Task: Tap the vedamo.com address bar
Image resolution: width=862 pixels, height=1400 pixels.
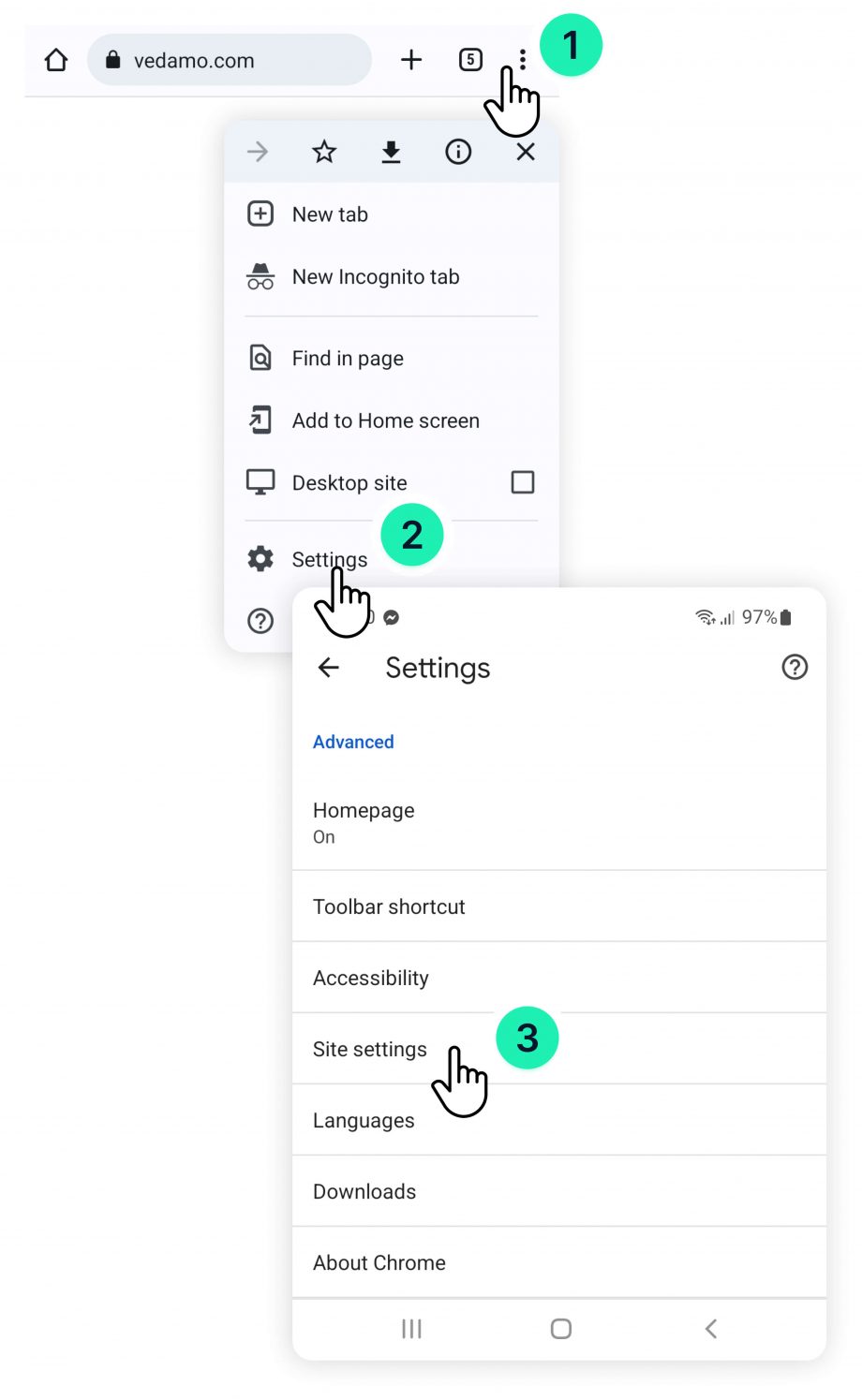Action: [x=229, y=59]
